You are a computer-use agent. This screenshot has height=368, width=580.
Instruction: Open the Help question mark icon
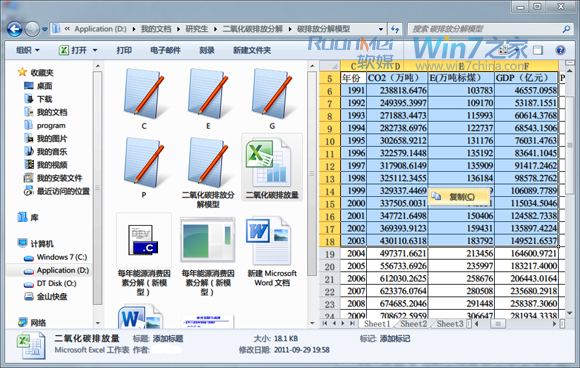(560, 50)
